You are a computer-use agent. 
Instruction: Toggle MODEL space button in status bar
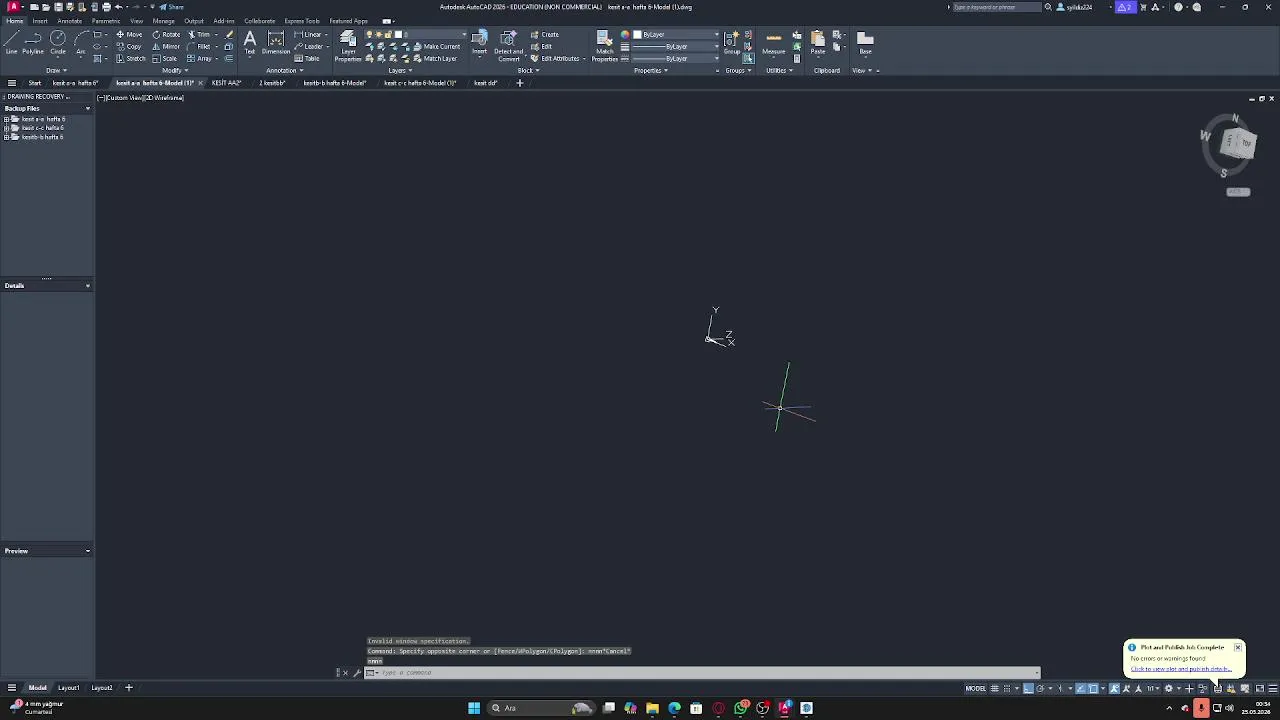(975, 688)
